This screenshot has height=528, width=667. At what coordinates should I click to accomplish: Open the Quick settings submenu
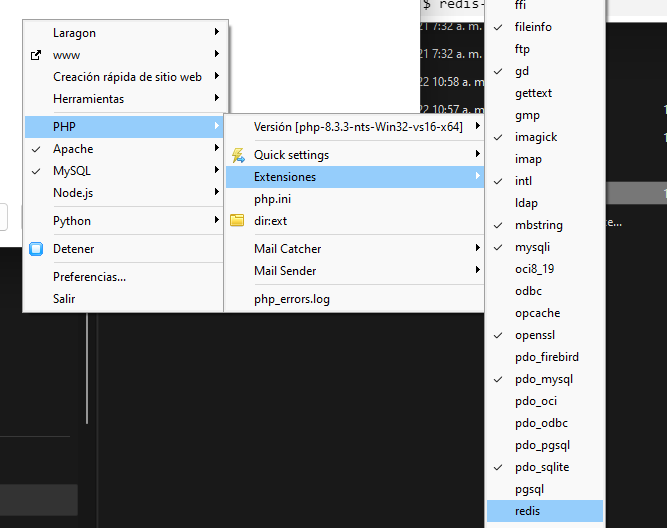(355, 155)
